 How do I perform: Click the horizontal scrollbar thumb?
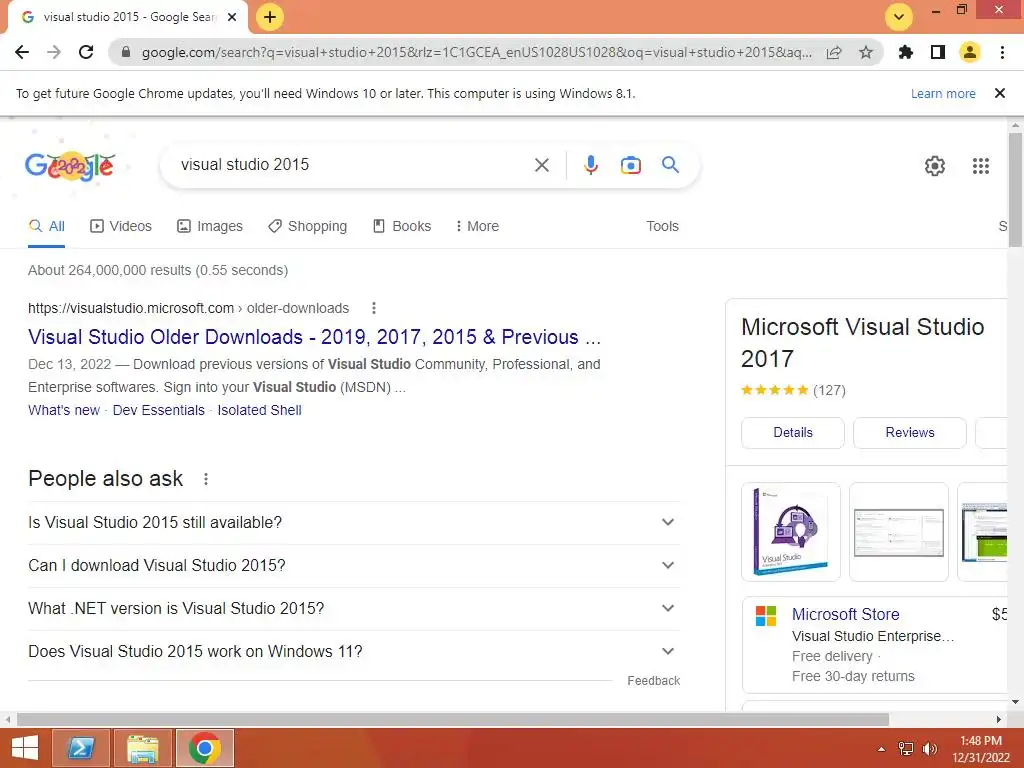point(453,720)
